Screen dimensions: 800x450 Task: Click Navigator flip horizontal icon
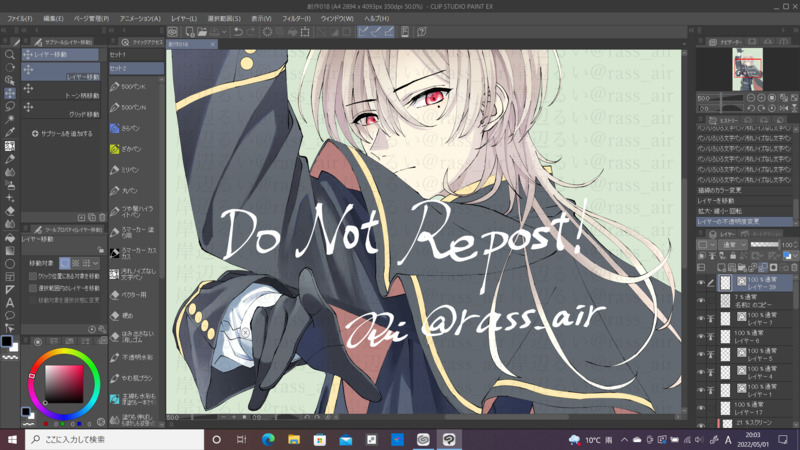[x=783, y=108]
